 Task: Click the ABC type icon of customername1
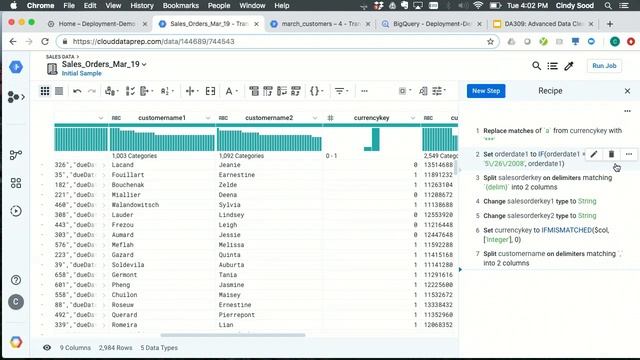point(116,118)
